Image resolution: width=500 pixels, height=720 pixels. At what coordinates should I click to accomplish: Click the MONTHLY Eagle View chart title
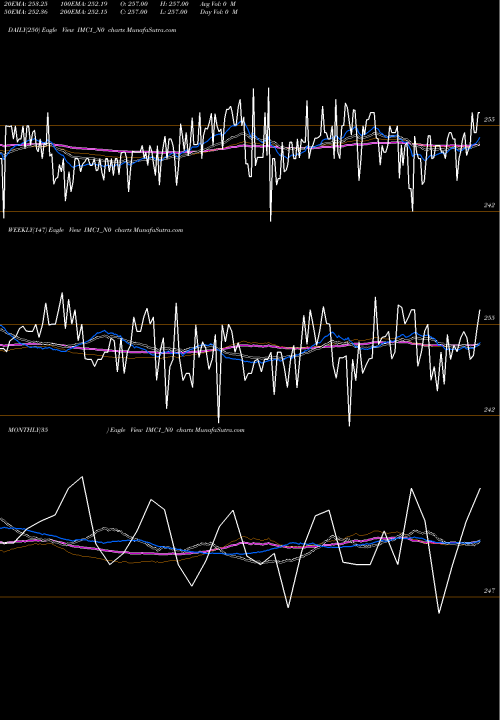coord(126,430)
